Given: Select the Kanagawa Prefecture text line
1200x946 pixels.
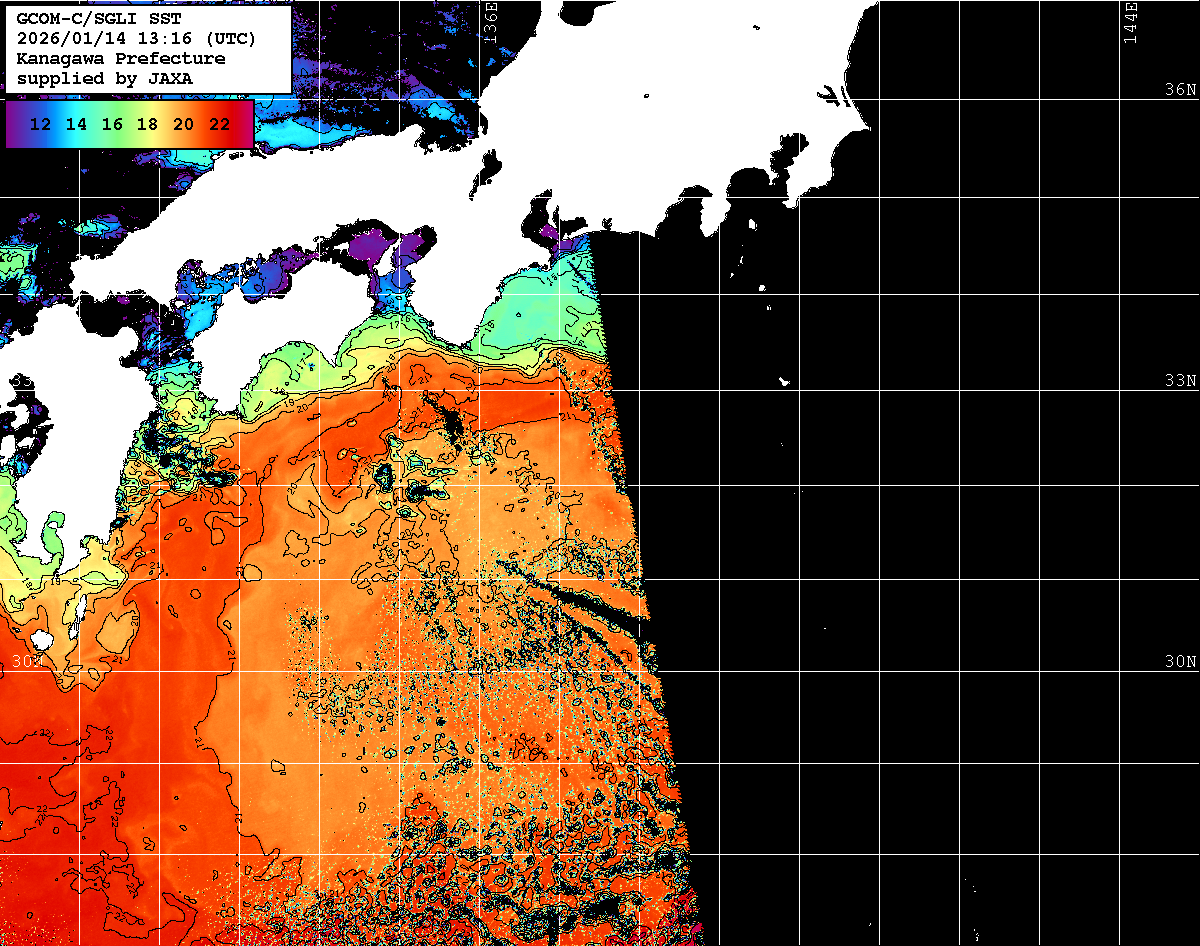Looking at the screenshot, I should click(x=121, y=58).
